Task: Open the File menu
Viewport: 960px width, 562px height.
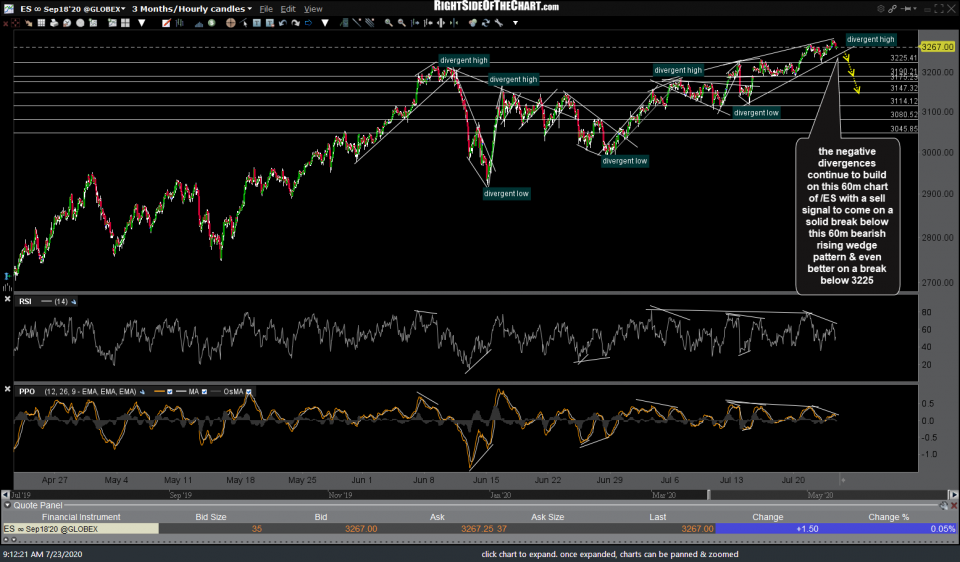Action: click(x=266, y=9)
